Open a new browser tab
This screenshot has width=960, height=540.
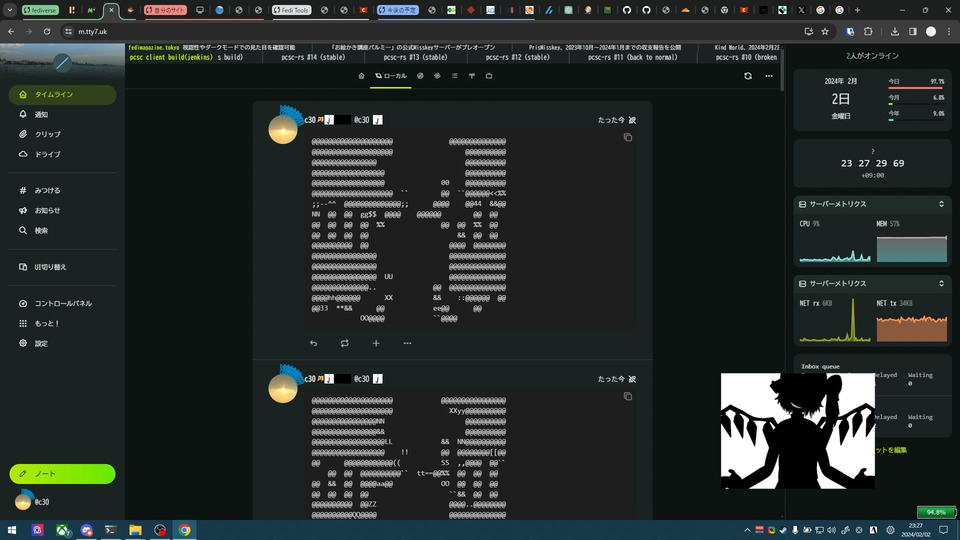(x=857, y=10)
